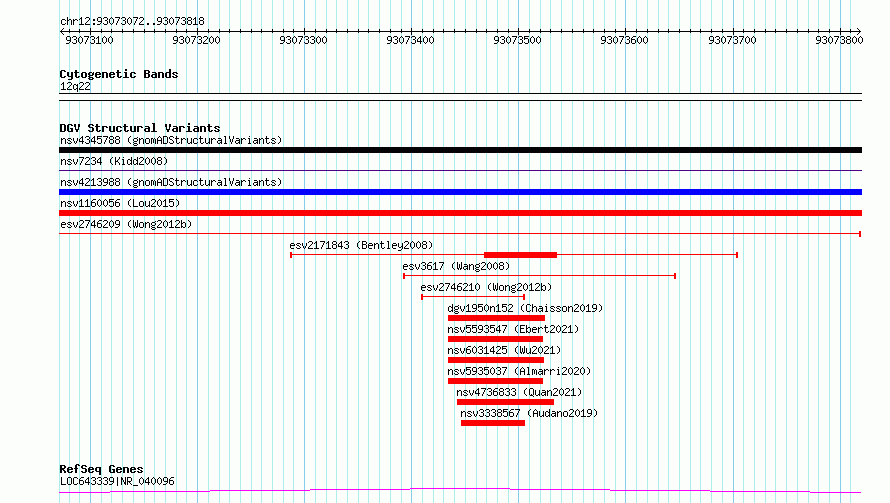Click the 93073200 ruler position
This screenshot has height=503, width=890.
coord(196,40)
